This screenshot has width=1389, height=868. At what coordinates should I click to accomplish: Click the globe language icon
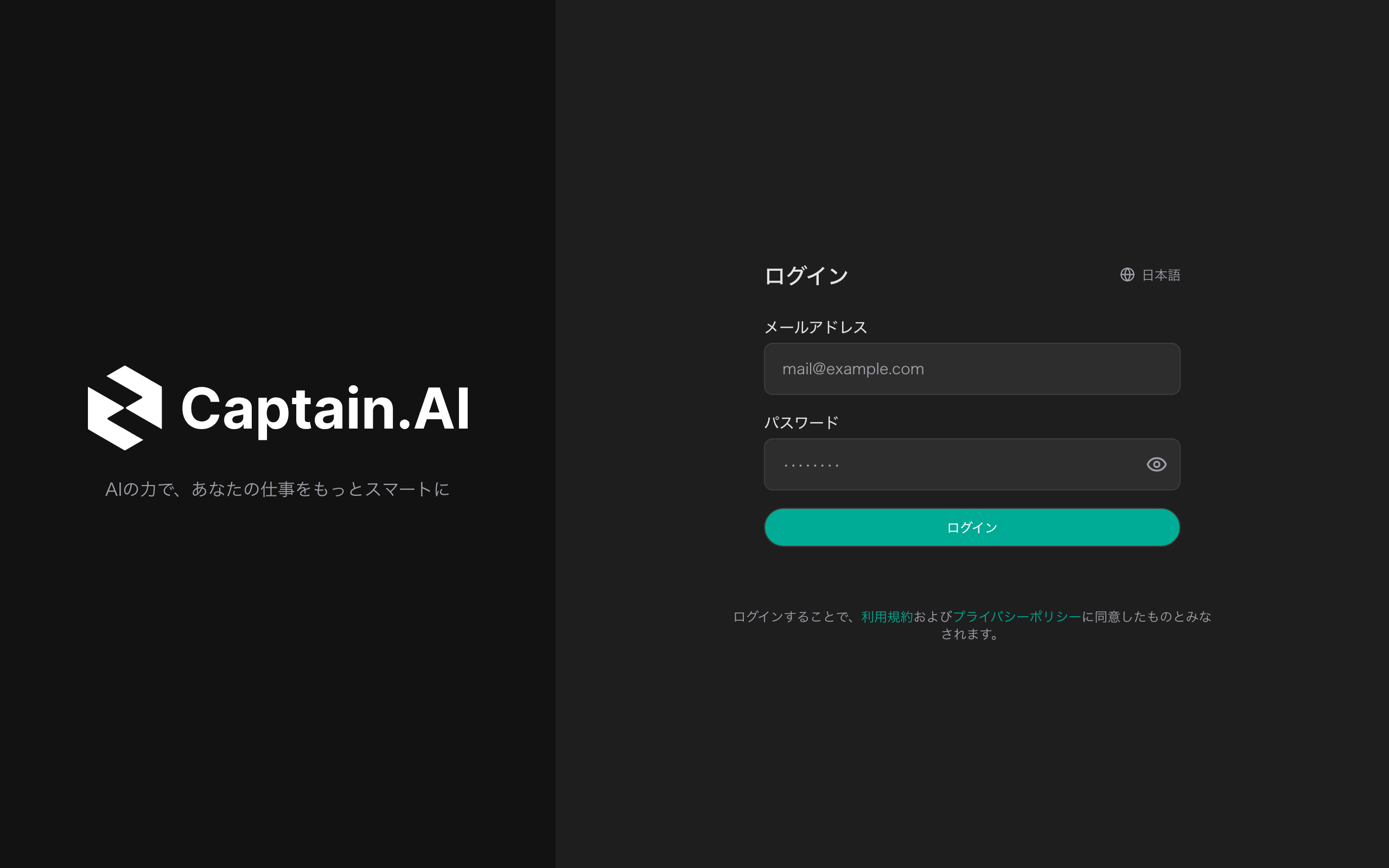pyautogui.click(x=1127, y=275)
